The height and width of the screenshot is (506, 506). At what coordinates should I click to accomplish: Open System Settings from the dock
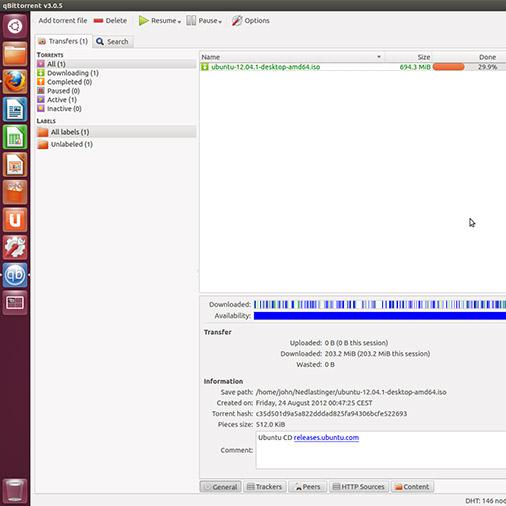tap(15, 247)
